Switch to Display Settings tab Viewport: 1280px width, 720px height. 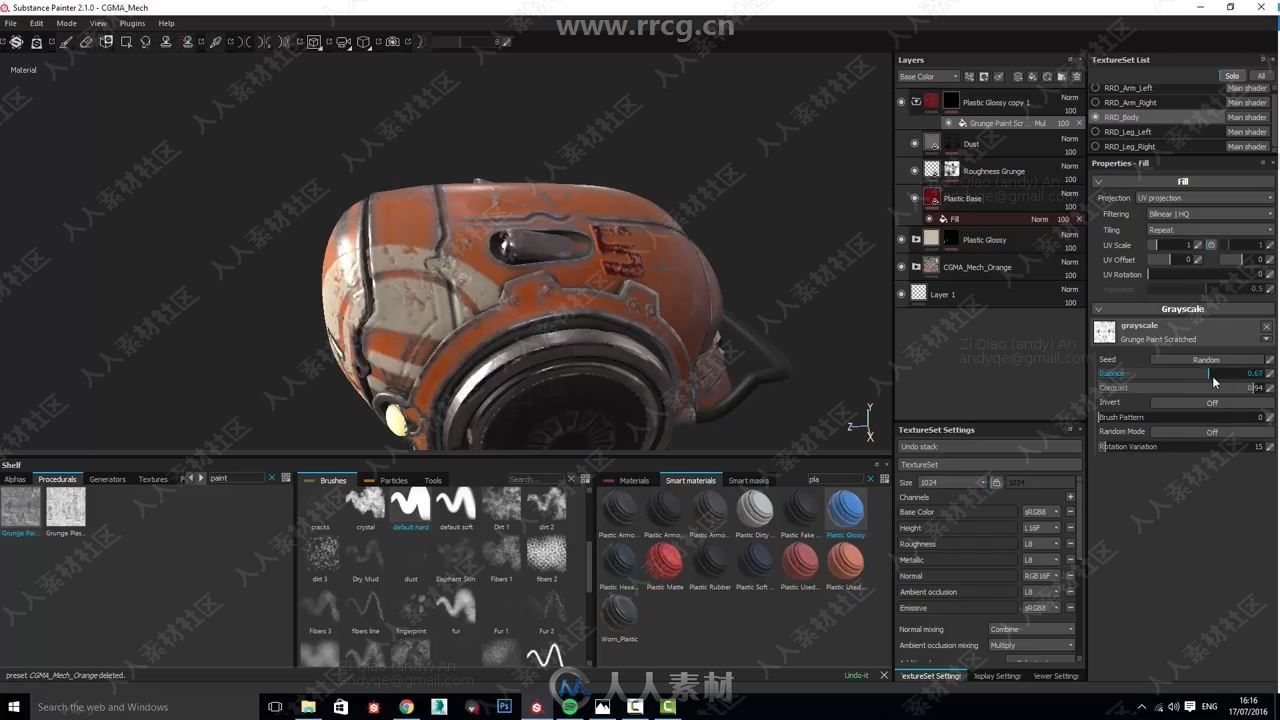point(996,676)
